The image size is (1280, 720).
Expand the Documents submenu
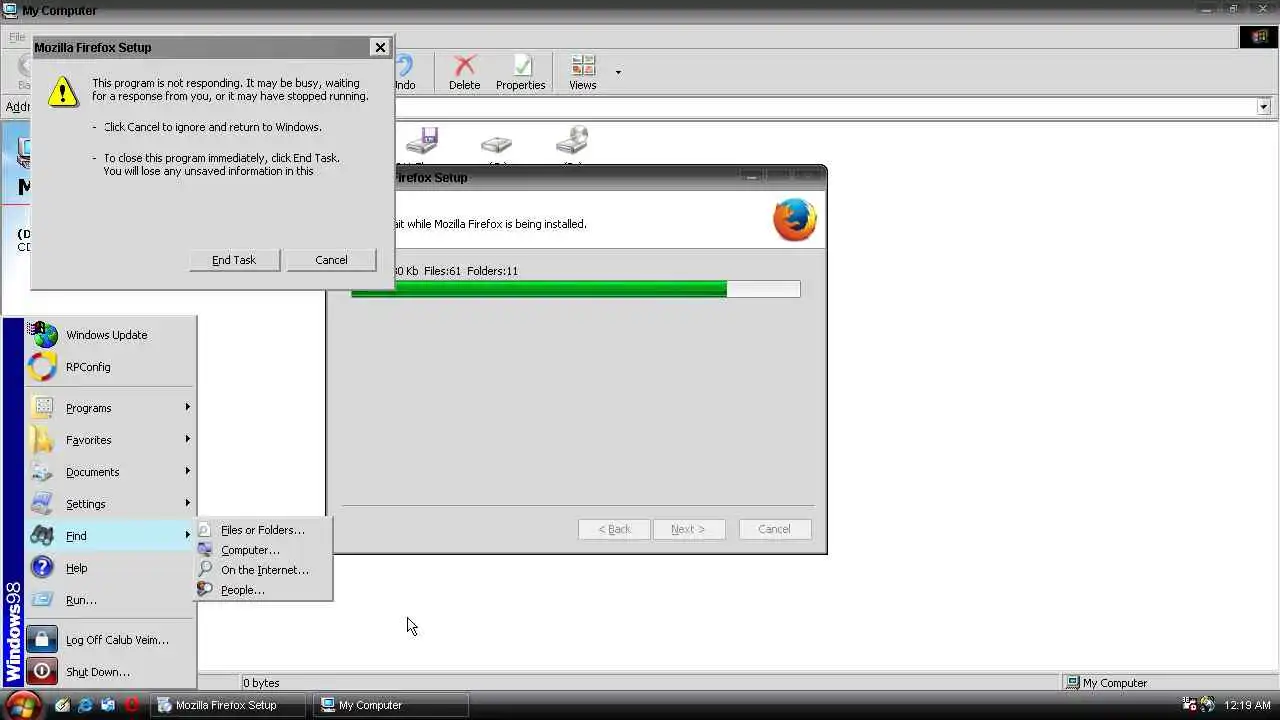coord(110,472)
